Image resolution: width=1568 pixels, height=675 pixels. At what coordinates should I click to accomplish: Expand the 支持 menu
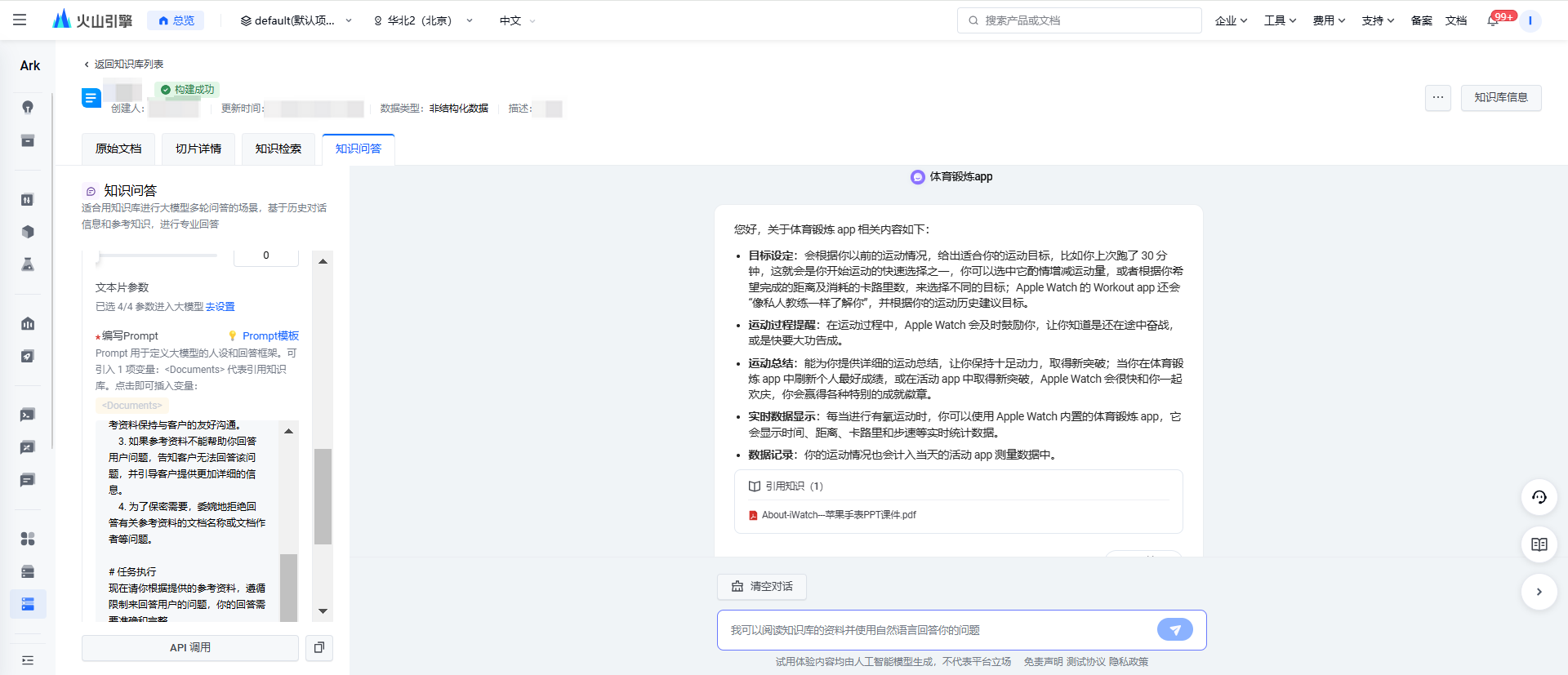click(x=1378, y=20)
